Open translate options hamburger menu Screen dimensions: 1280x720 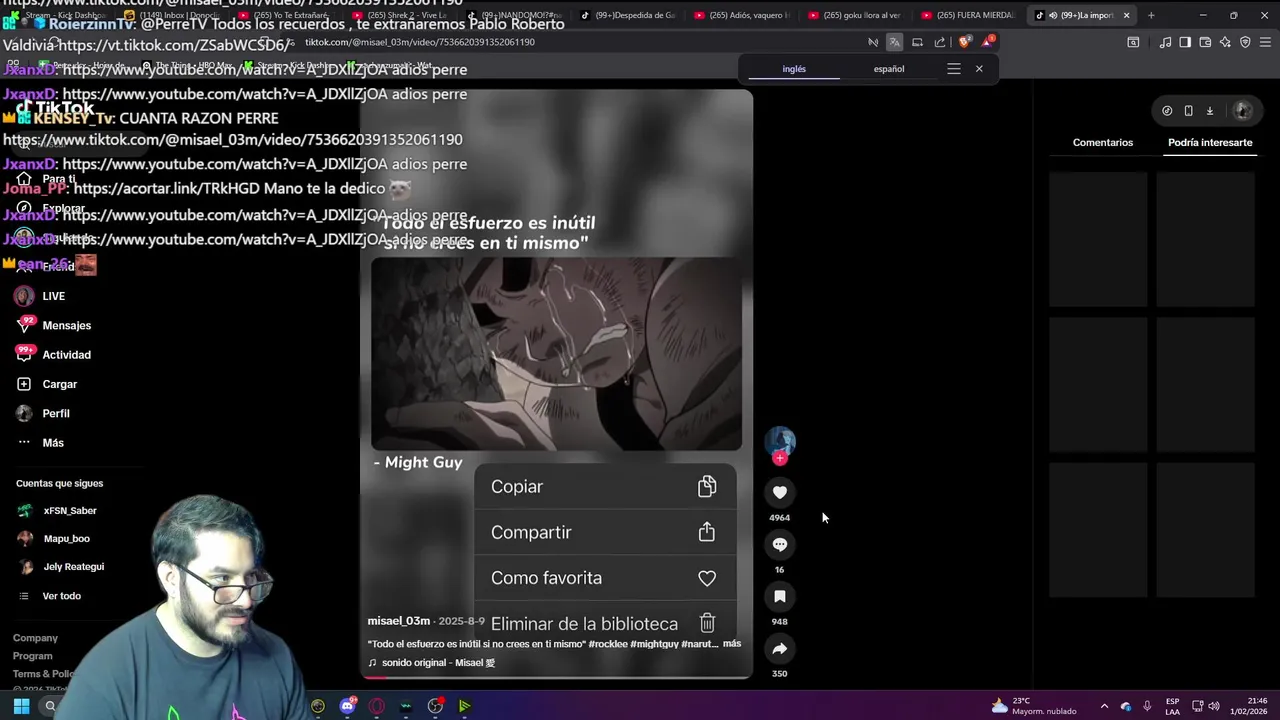click(x=954, y=69)
